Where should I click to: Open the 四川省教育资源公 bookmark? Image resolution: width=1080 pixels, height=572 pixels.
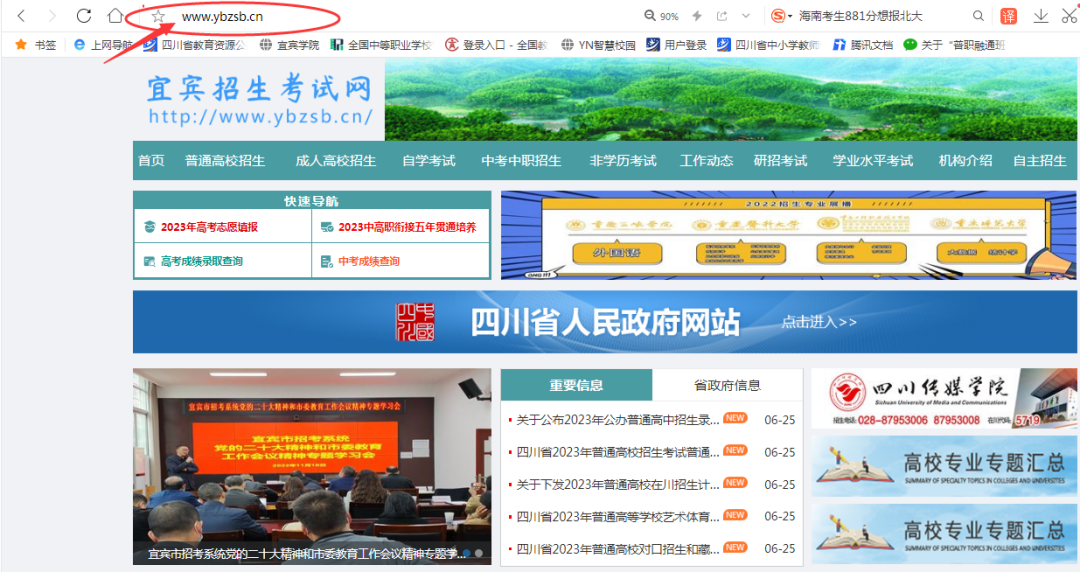(x=194, y=45)
